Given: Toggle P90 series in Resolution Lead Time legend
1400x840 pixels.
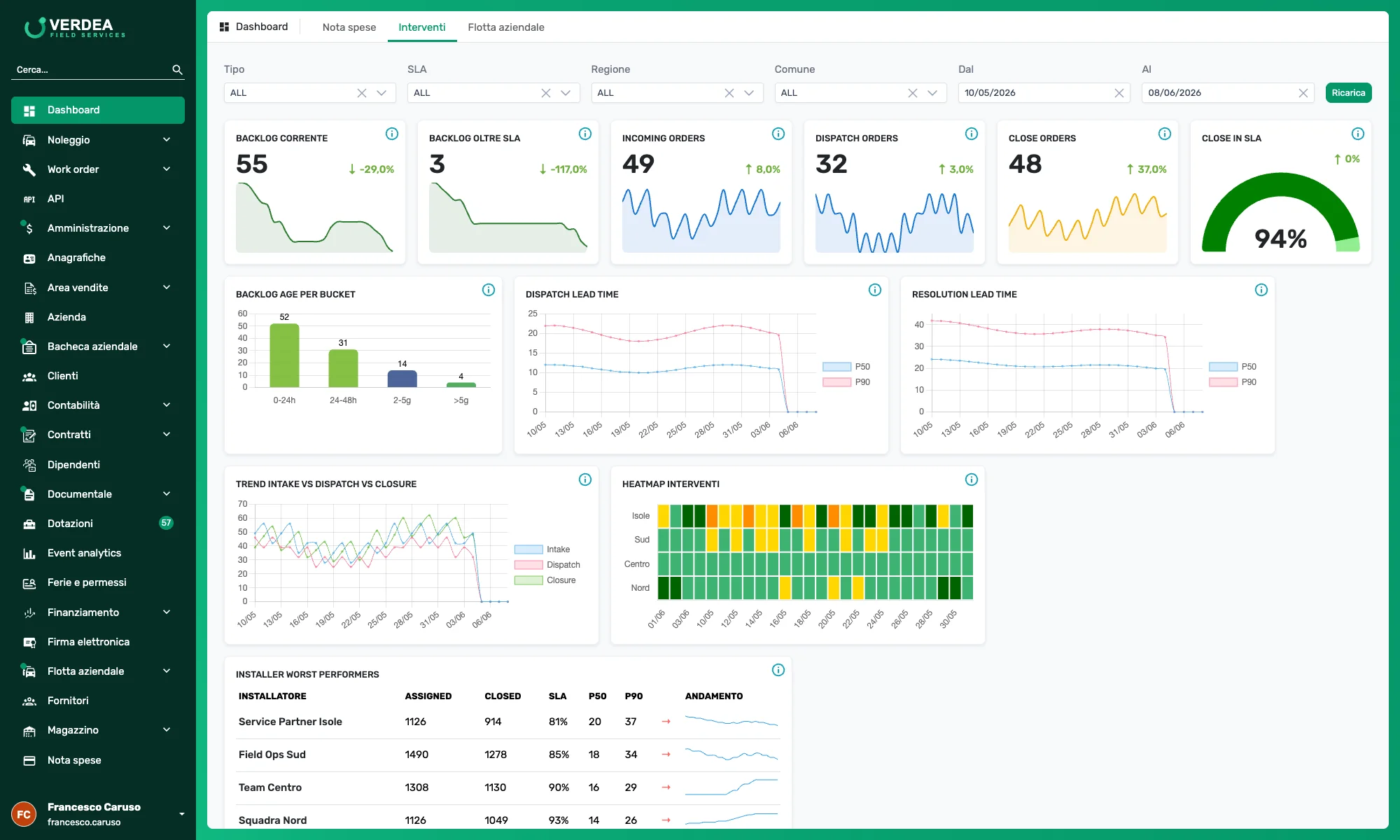Looking at the screenshot, I should tap(1233, 382).
